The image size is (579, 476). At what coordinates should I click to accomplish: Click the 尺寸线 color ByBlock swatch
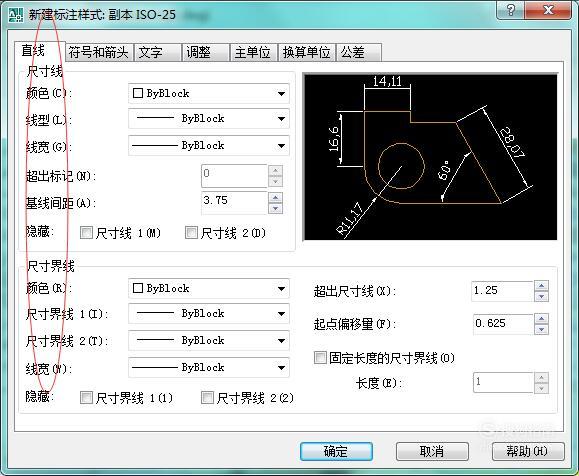click(x=138, y=93)
